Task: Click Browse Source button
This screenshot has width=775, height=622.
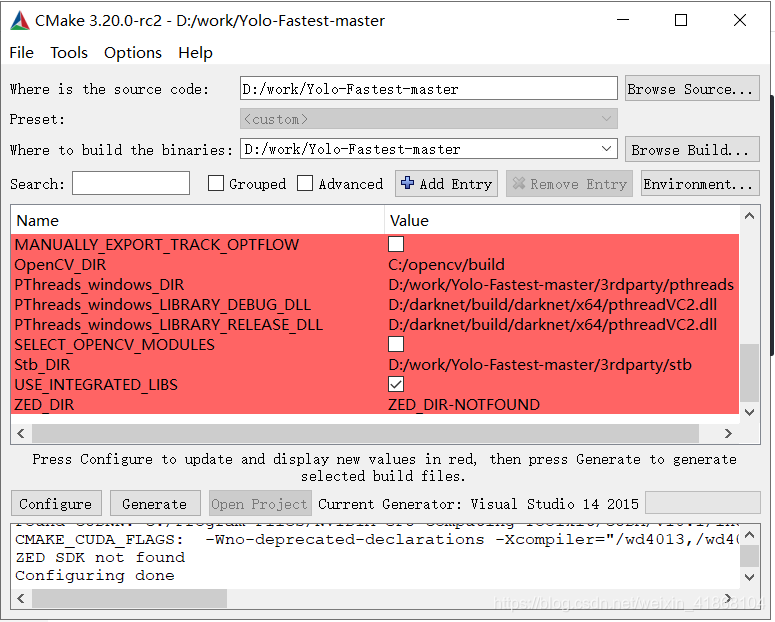Action: click(692, 89)
